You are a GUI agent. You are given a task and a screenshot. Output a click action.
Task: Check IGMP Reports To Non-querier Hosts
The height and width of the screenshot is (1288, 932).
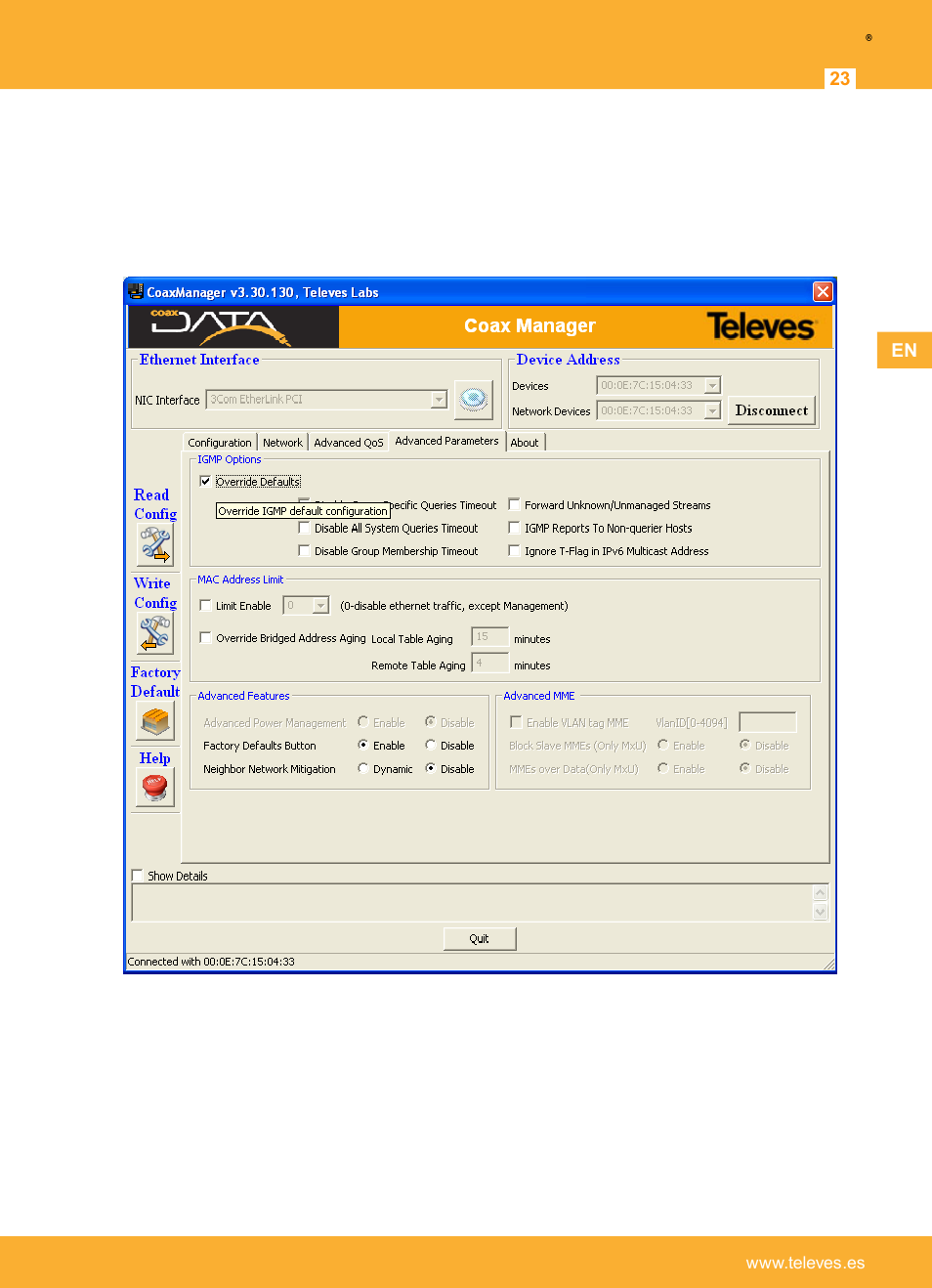(514, 528)
